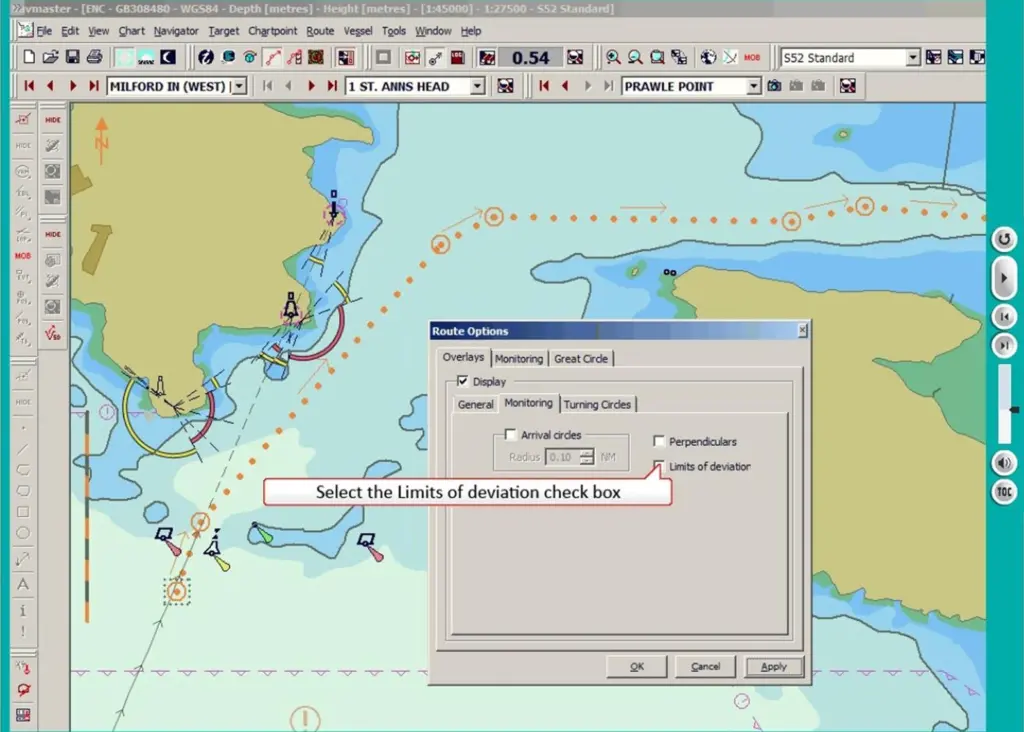
Task: Click the New document icon
Action: (x=29, y=57)
